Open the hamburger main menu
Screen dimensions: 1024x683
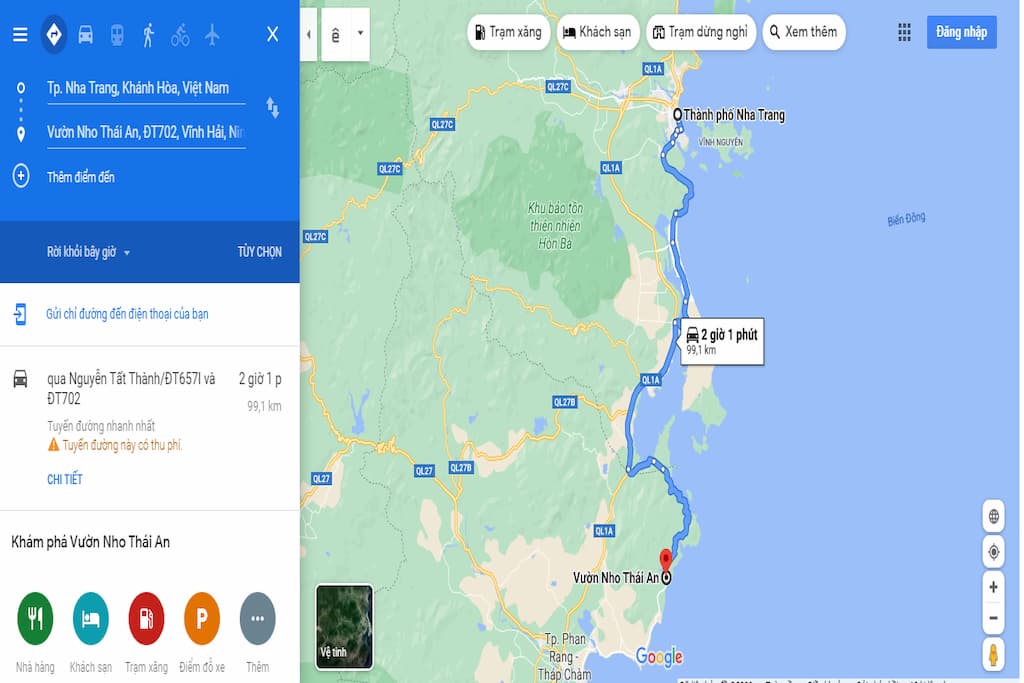click(20, 34)
